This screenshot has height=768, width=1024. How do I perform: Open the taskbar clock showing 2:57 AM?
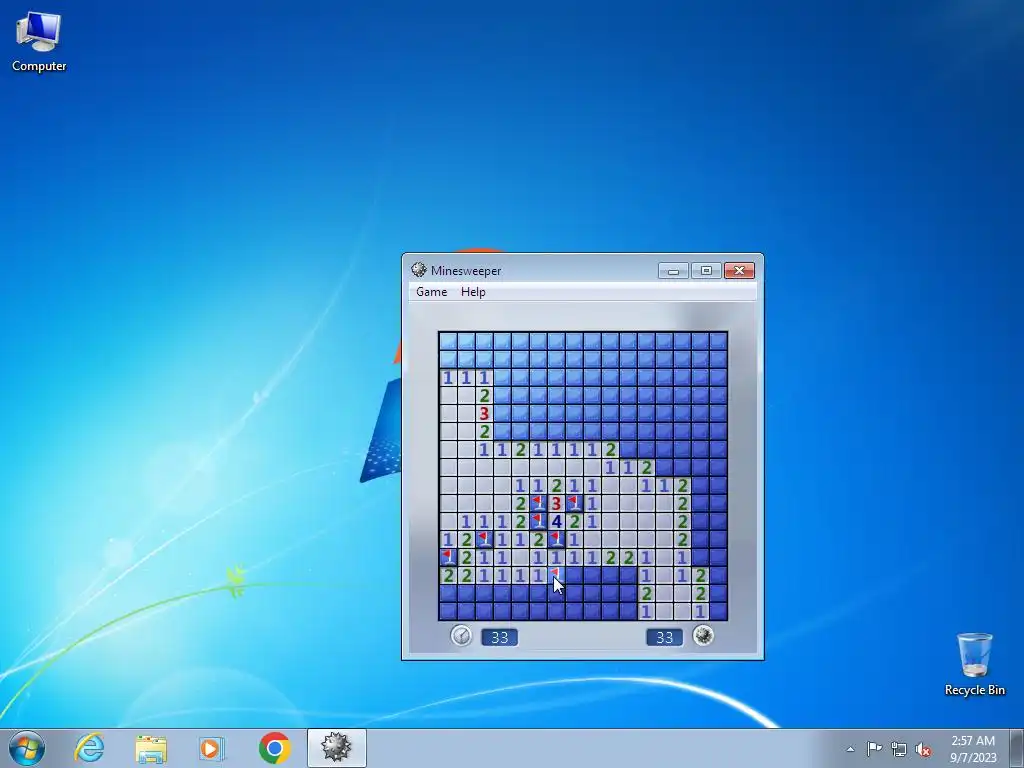pyautogui.click(x=973, y=749)
